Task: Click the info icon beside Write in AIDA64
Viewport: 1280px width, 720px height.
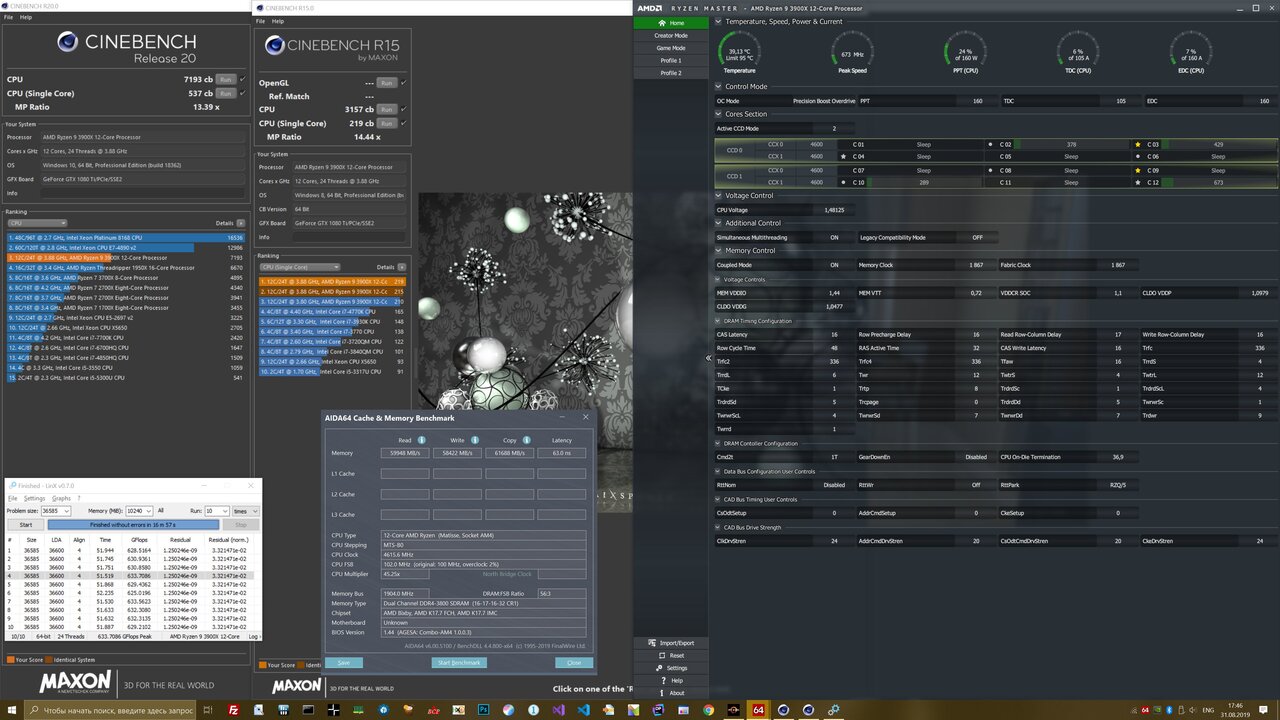Action: [474, 440]
